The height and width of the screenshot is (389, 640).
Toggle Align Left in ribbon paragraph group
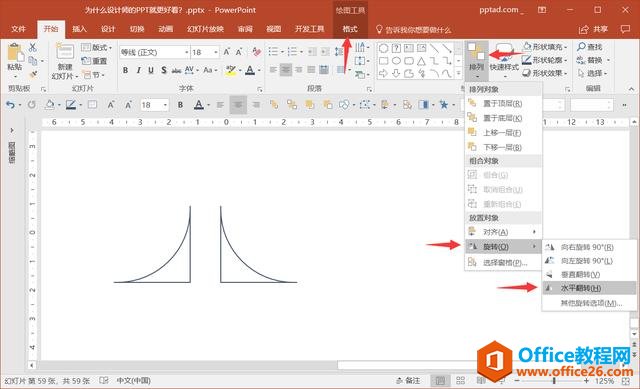point(273,70)
